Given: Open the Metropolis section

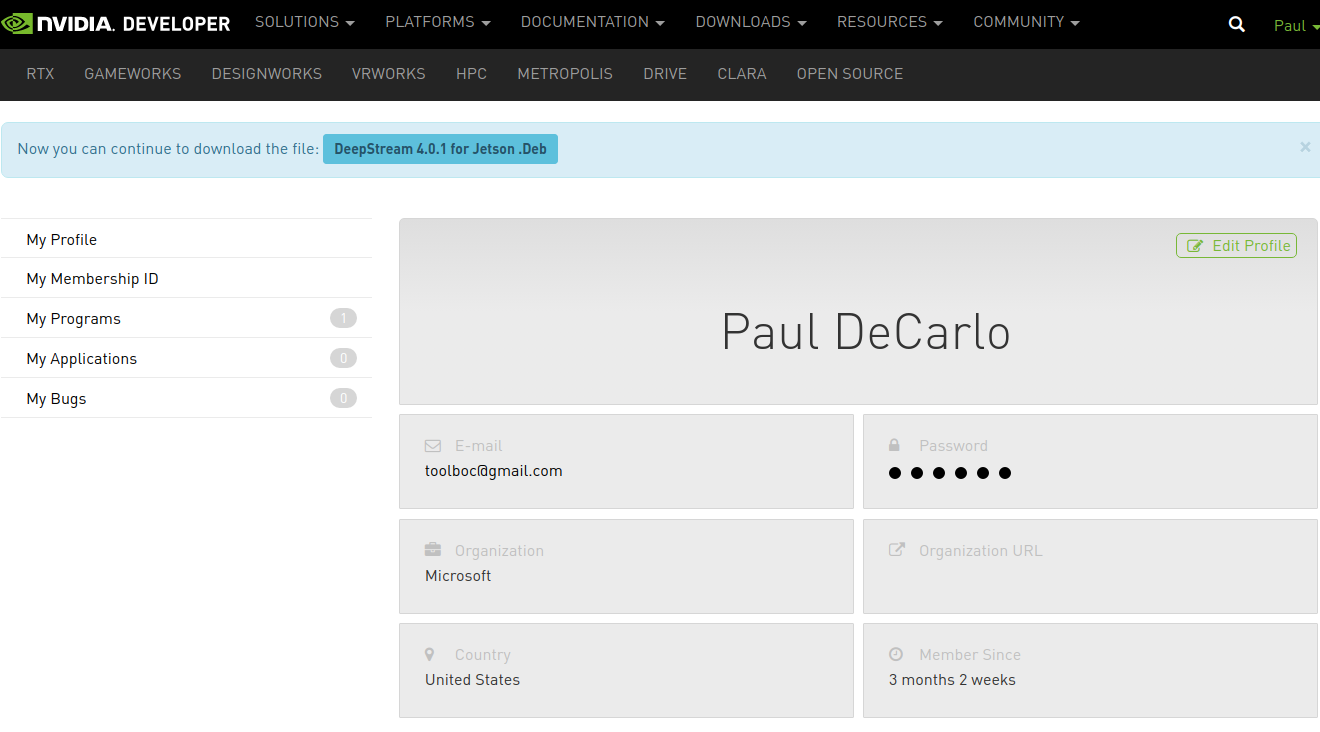Looking at the screenshot, I should [x=565, y=74].
